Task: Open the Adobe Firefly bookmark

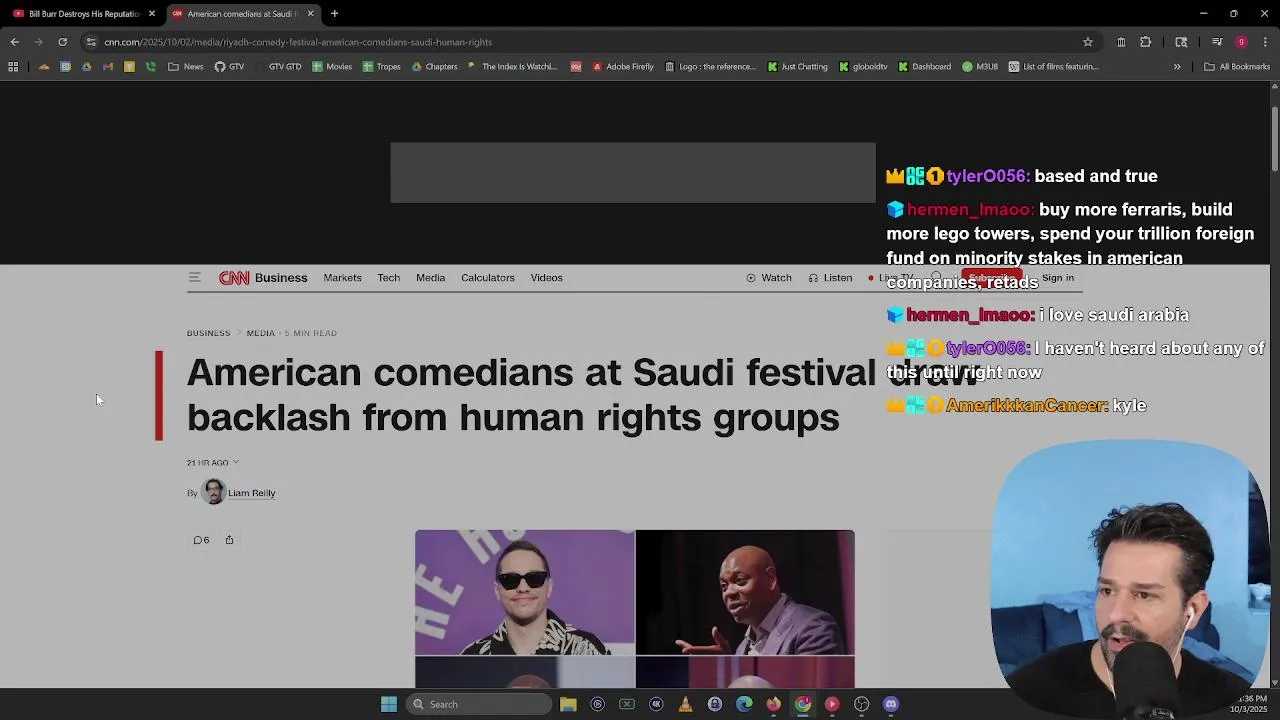Action: coord(623,67)
